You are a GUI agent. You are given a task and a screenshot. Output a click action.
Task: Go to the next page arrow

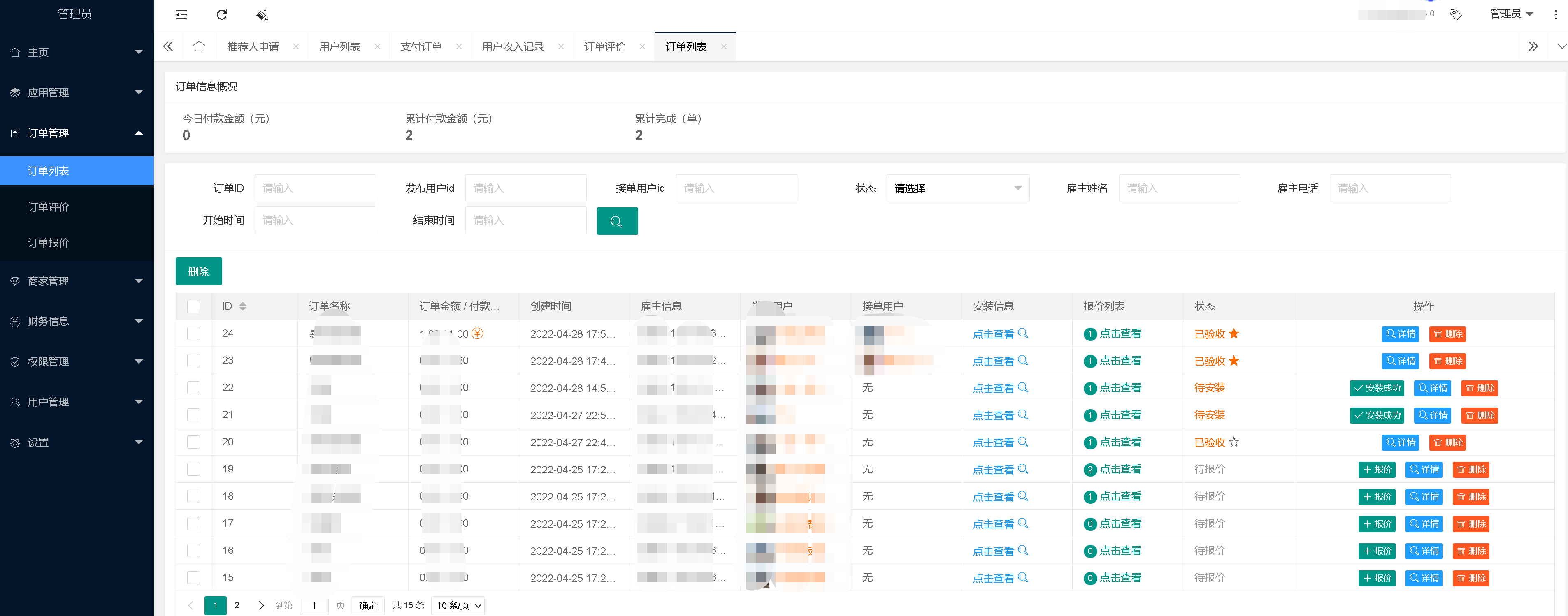(261, 605)
